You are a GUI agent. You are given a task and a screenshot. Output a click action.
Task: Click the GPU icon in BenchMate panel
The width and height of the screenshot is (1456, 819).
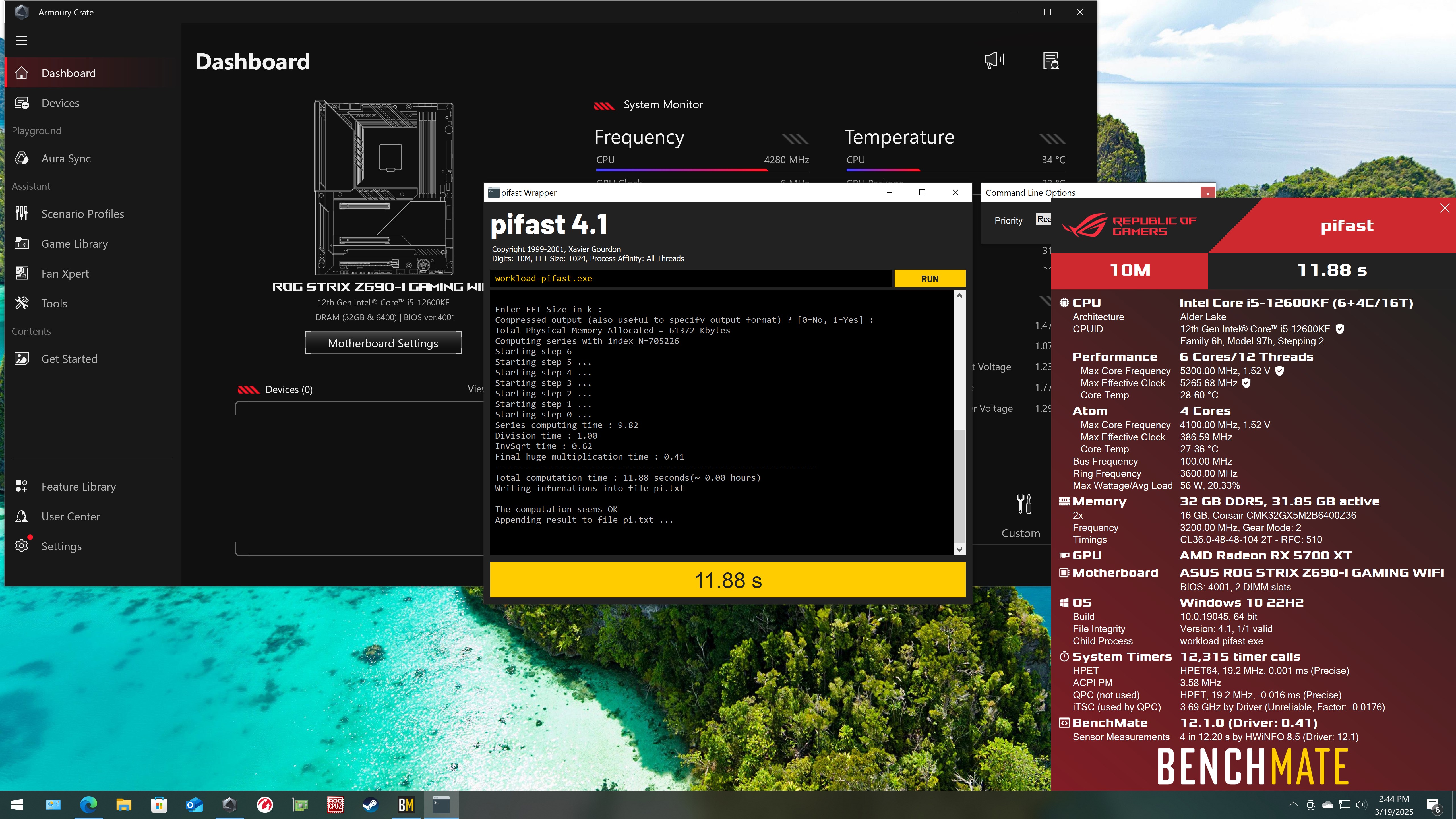pos(1064,555)
